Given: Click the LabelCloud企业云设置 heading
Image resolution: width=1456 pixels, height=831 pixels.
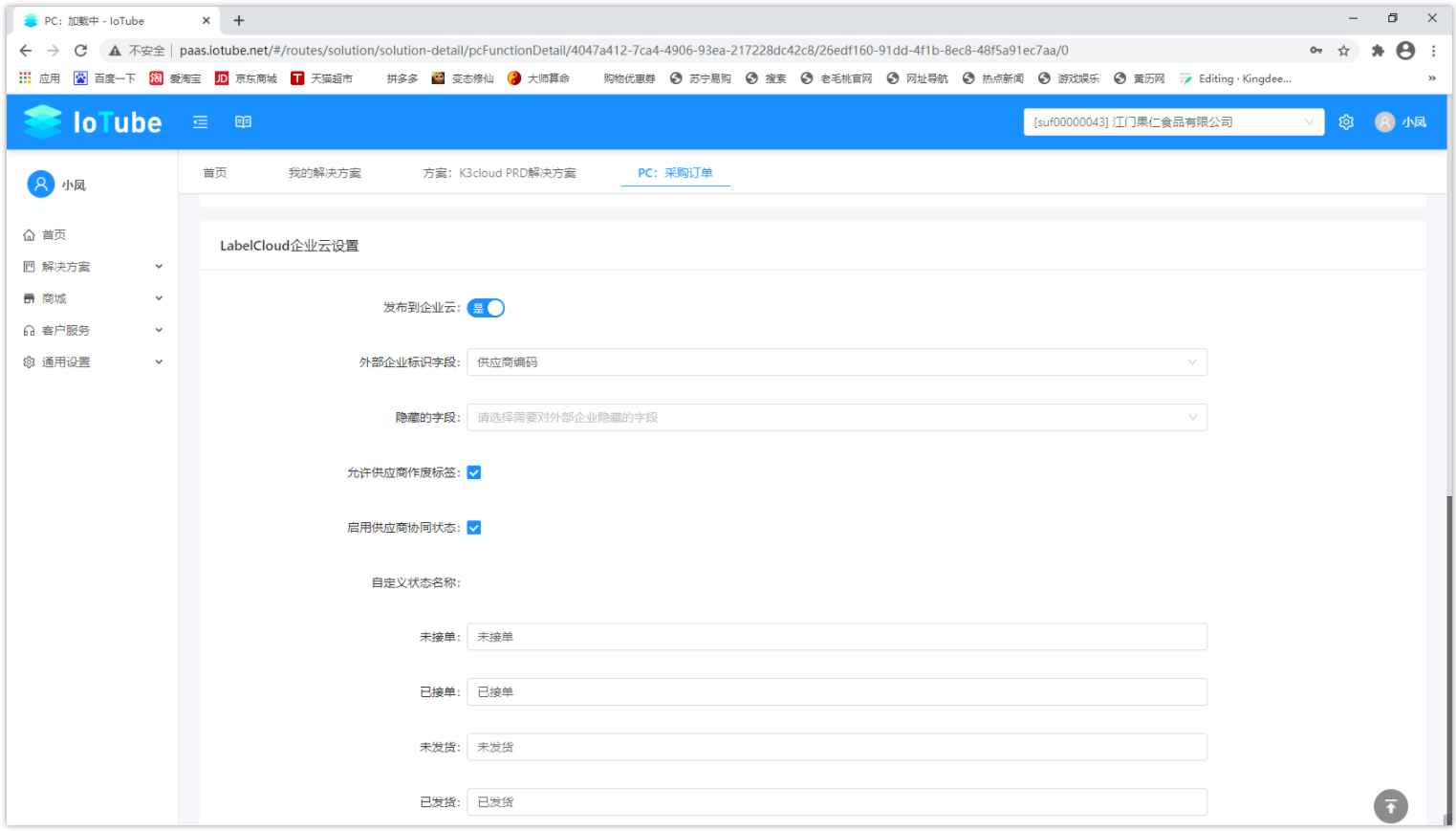Looking at the screenshot, I should click(x=289, y=246).
